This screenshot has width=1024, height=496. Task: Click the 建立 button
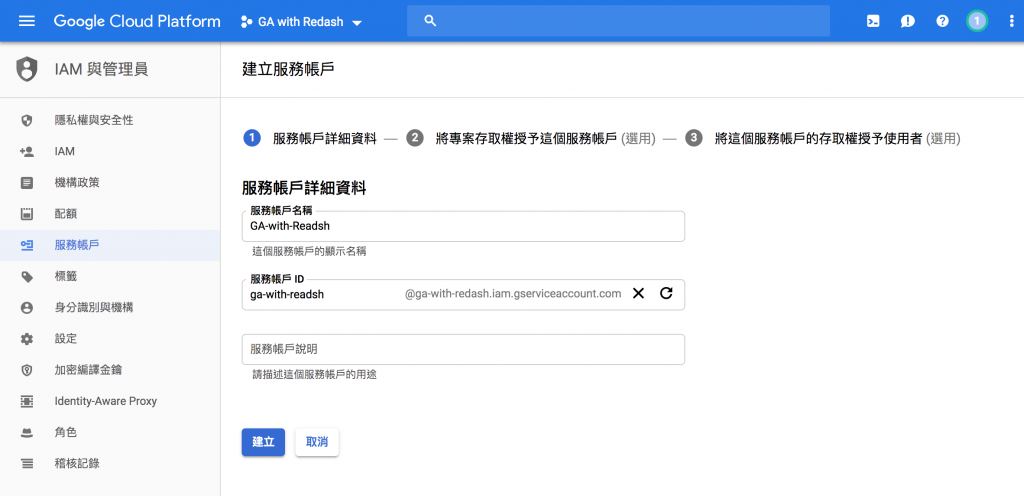point(263,442)
